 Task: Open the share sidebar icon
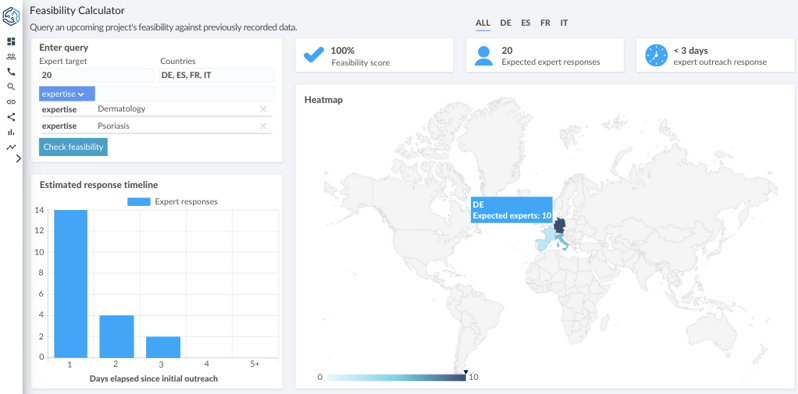click(11, 117)
